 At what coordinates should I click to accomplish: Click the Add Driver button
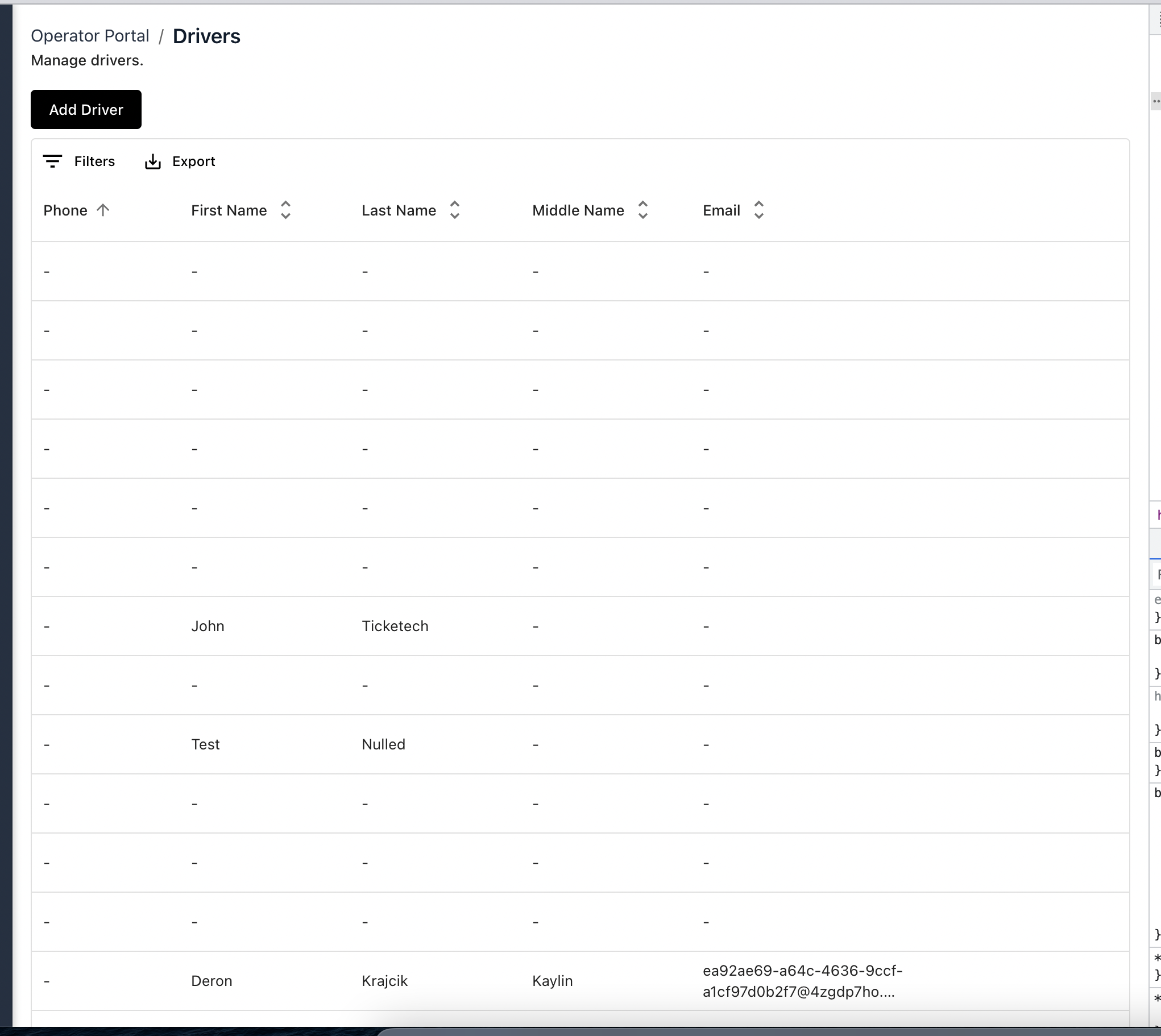coord(86,109)
